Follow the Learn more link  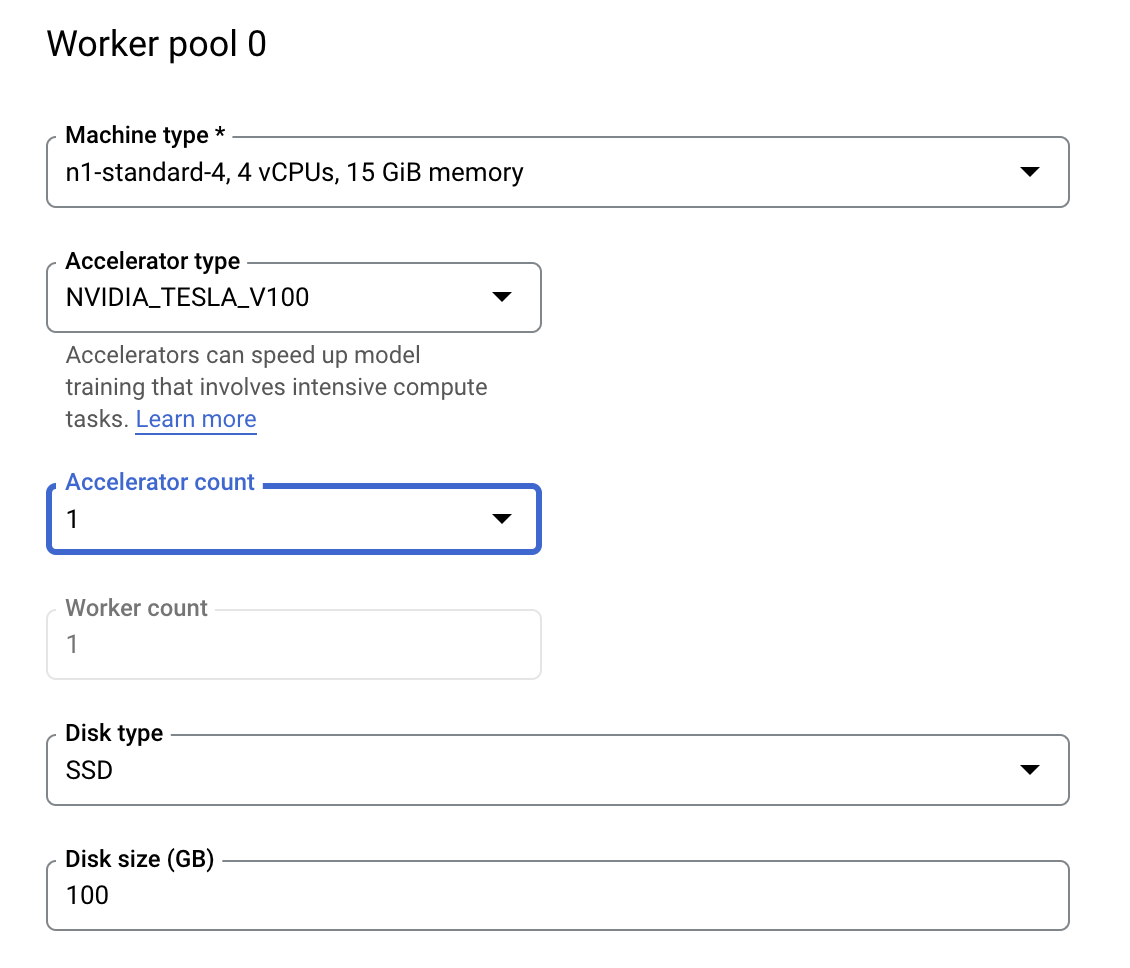pos(196,419)
